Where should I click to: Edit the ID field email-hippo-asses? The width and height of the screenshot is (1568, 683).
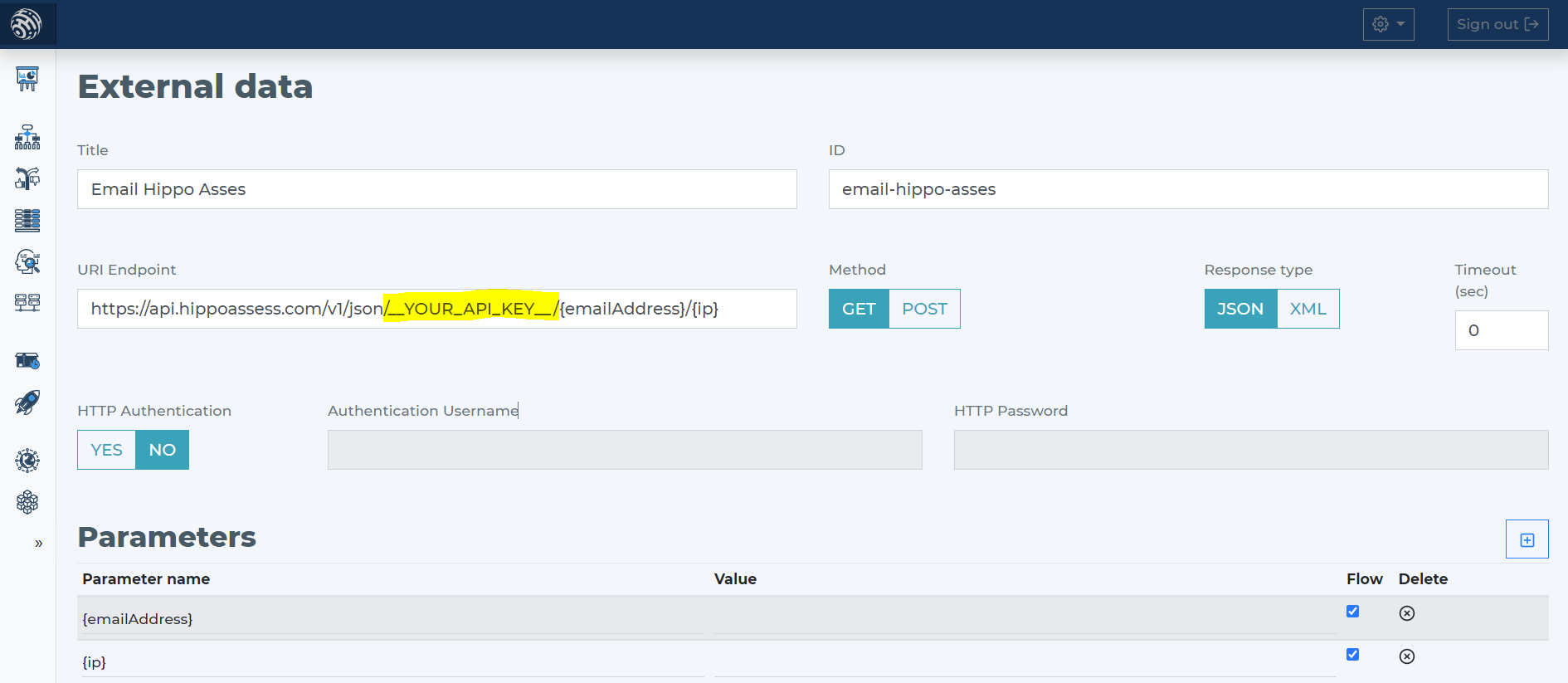[1188, 189]
